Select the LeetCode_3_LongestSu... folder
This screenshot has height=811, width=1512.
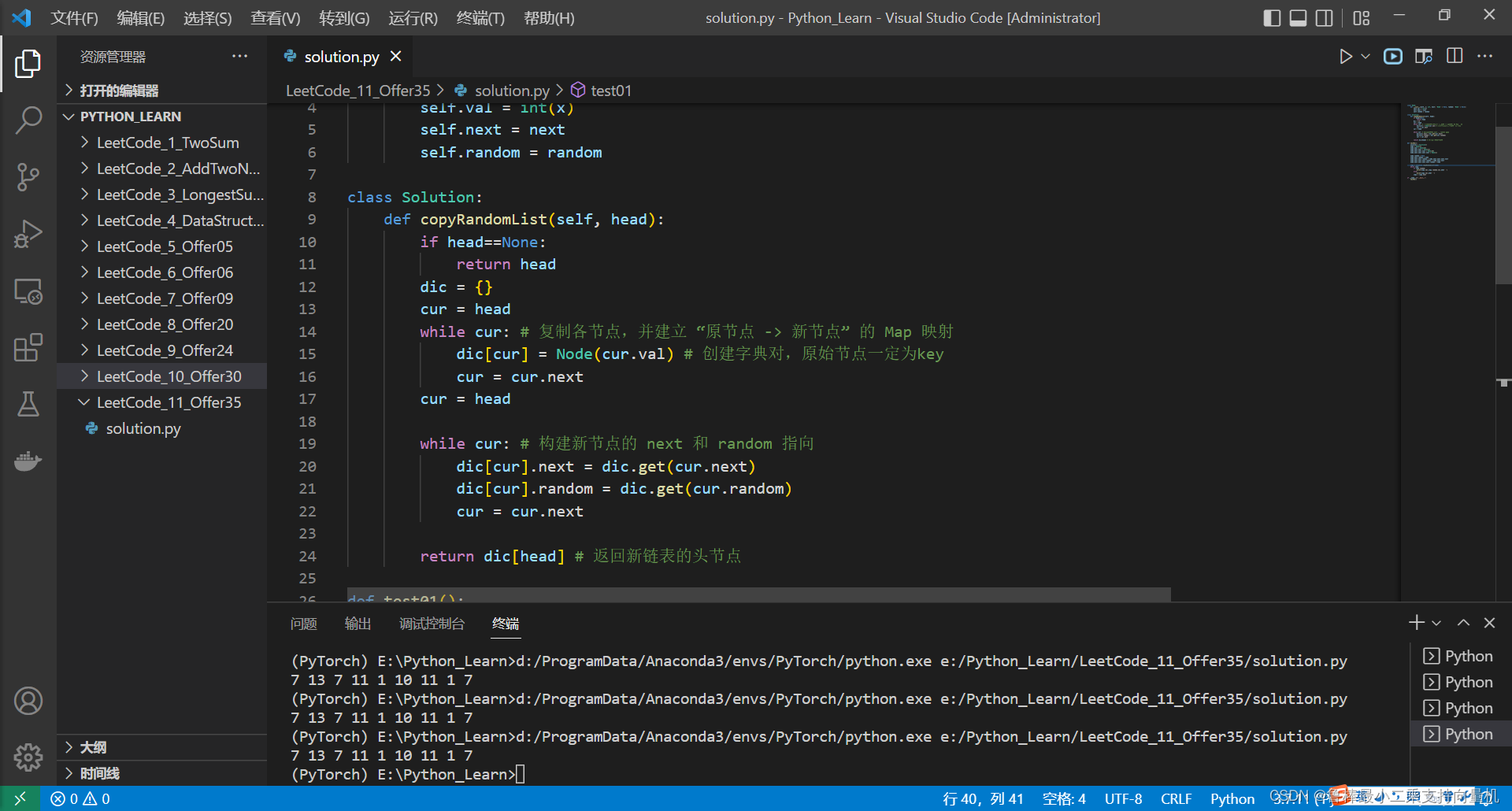[162, 194]
